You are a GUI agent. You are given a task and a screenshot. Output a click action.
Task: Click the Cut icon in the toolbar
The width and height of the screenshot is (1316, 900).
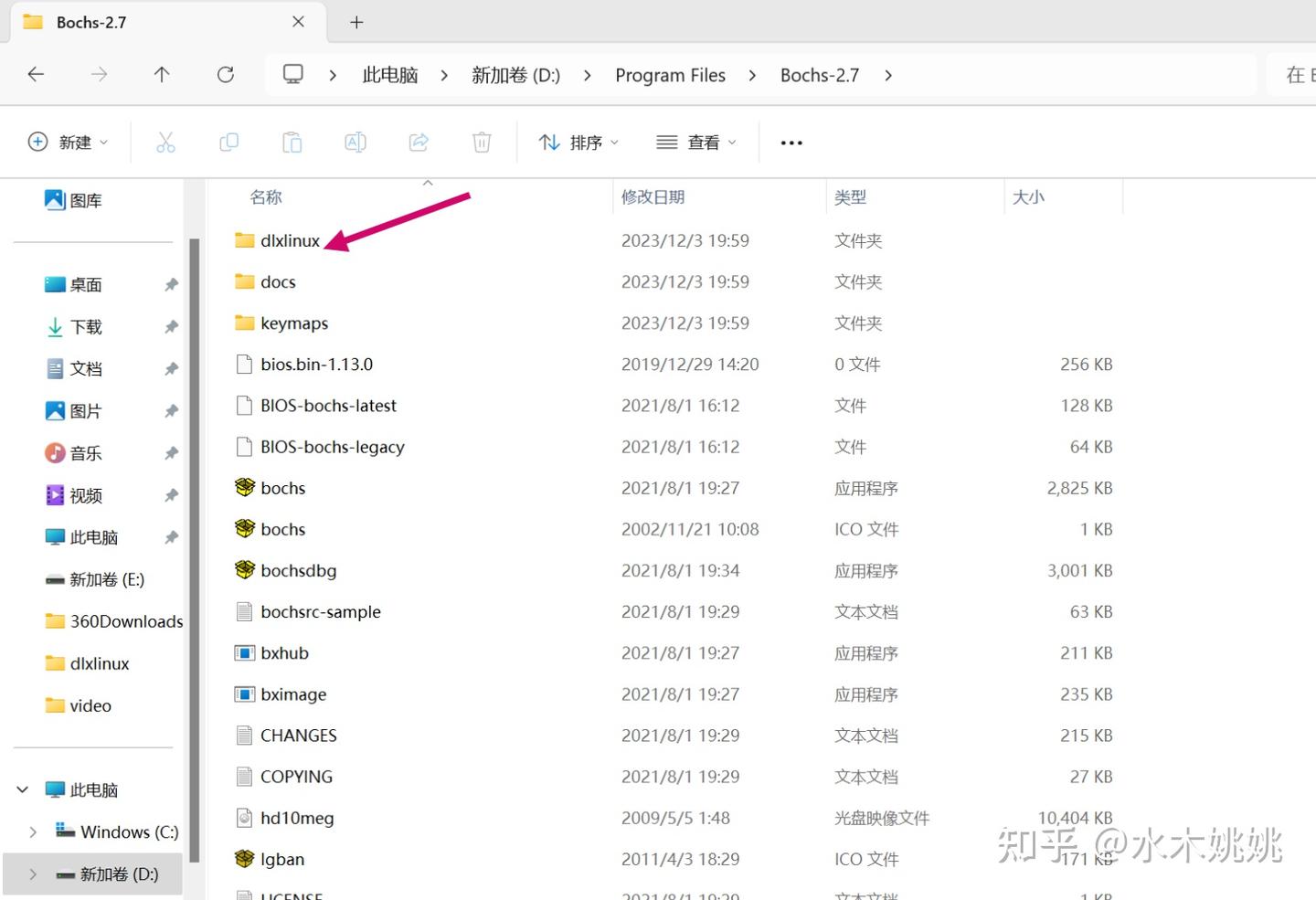pyautogui.click(x=165, y=142)
